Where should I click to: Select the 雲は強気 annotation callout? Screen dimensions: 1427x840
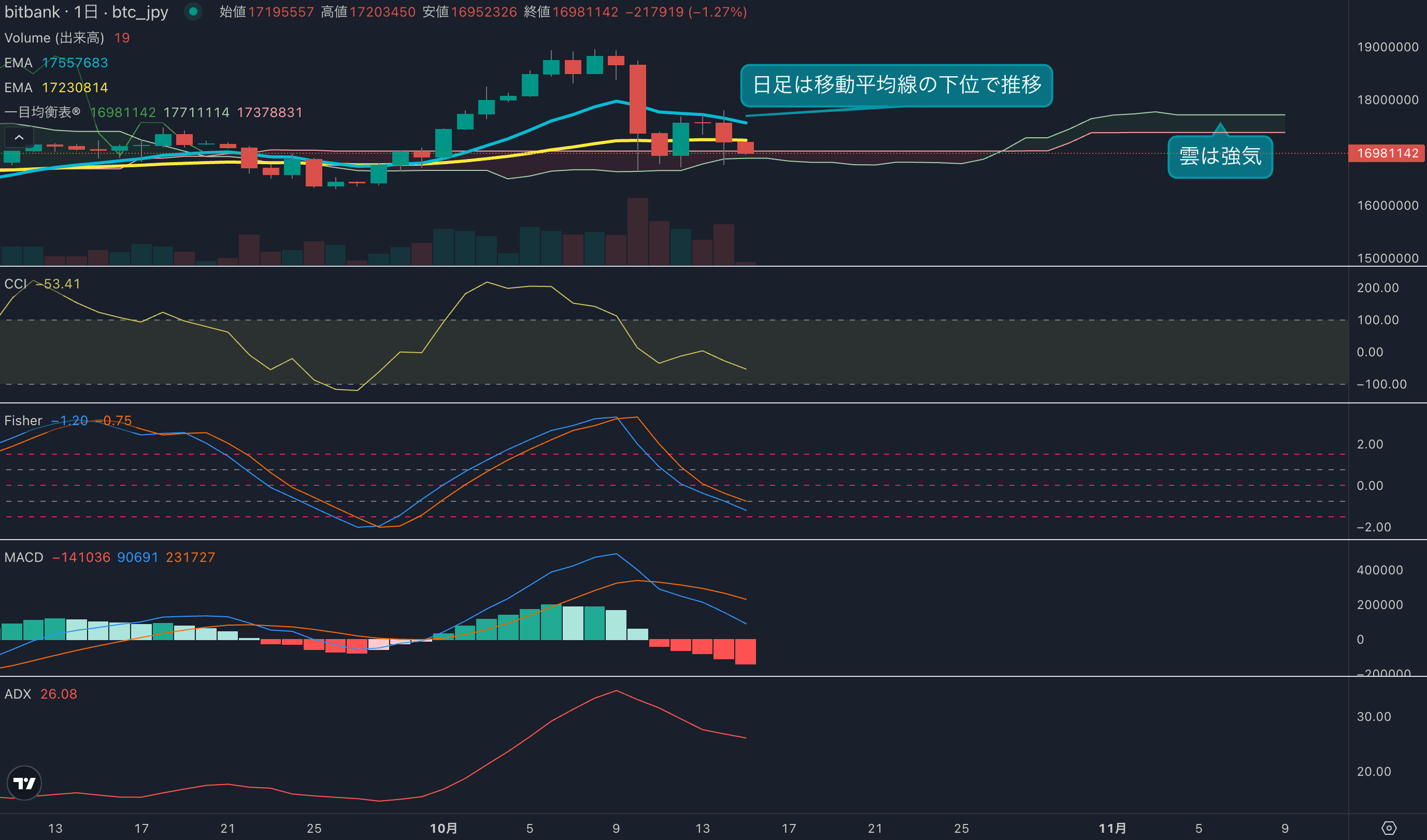pos(1220,156)
